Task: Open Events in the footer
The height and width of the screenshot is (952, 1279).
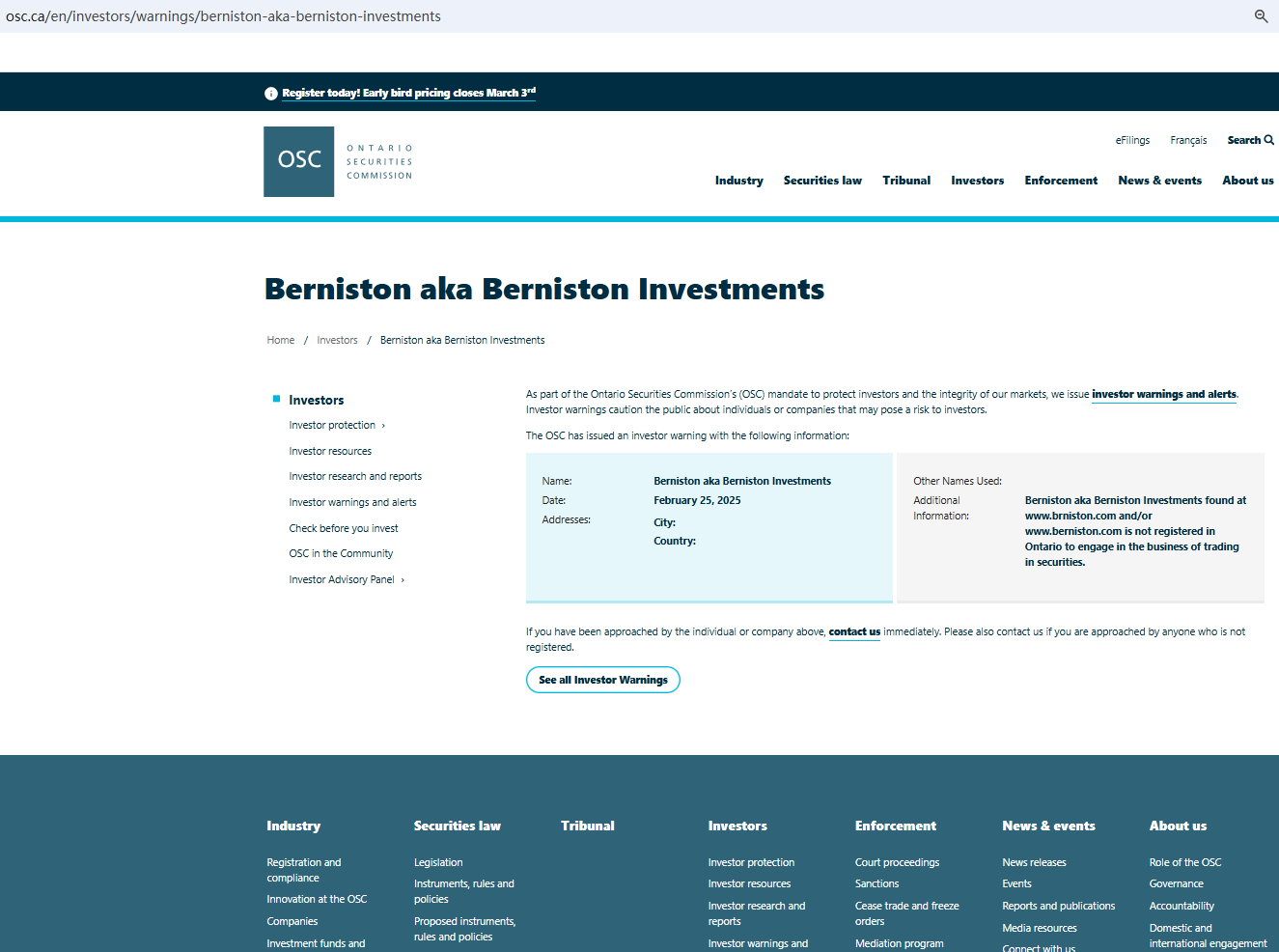Action: pos(1016,883)
